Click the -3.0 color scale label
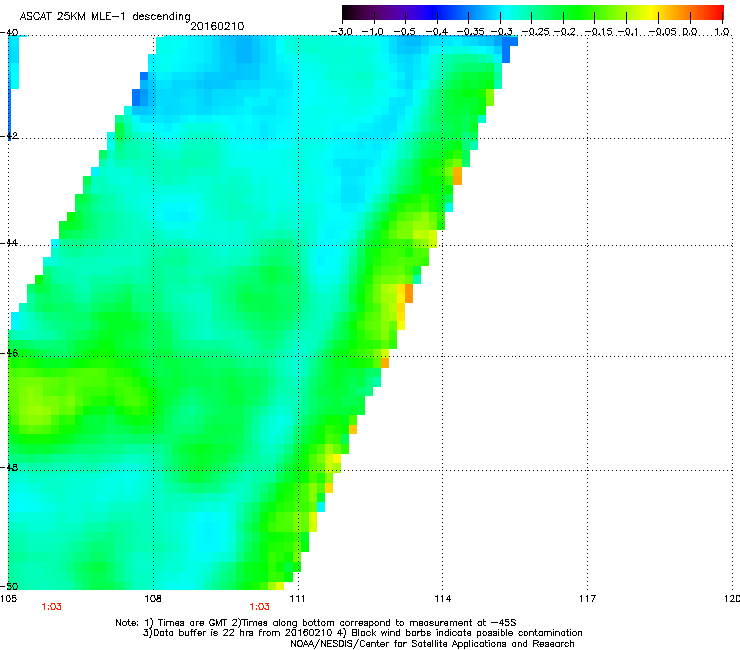740x650 pixels. click(x=342, y=32)
